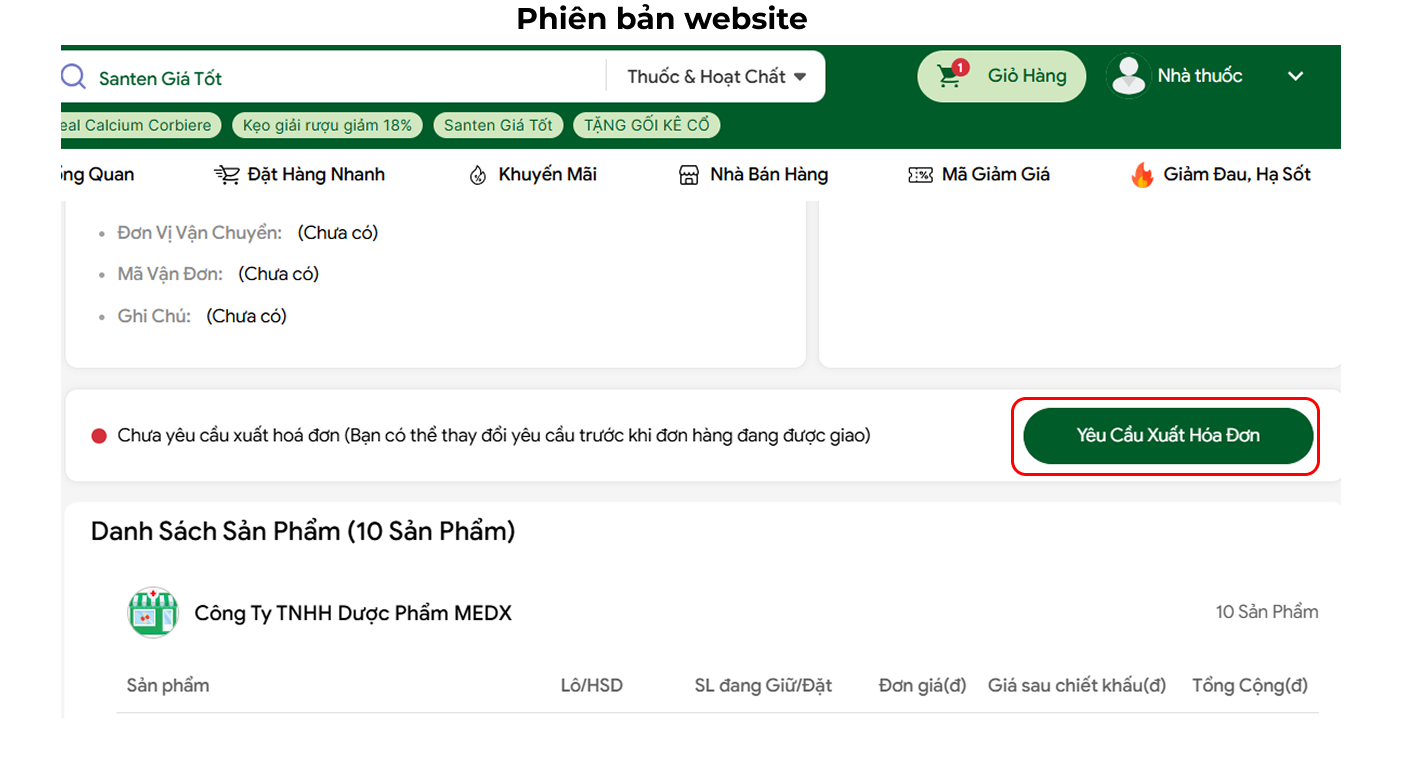Click the Nhà thuốc account label

1200,76
